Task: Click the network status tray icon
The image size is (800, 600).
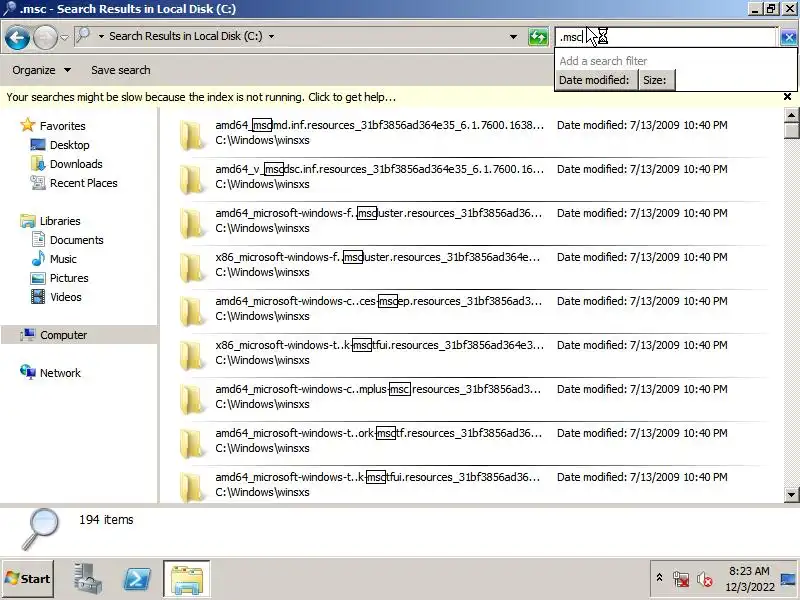Action: 681,579
